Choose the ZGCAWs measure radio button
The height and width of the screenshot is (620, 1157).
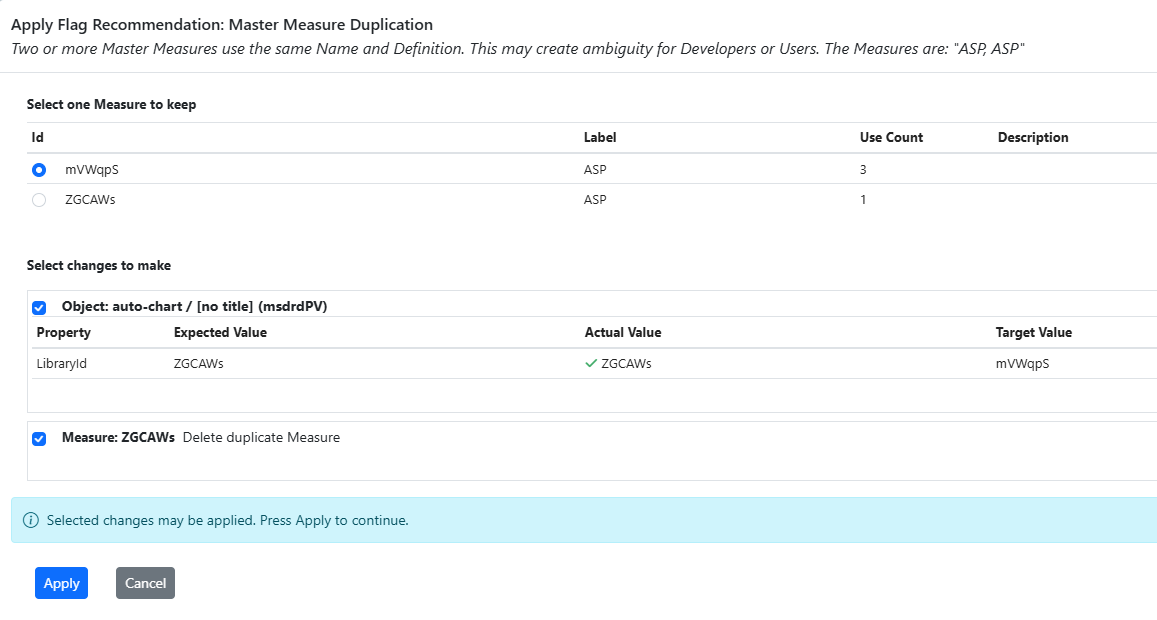[39, 200]
